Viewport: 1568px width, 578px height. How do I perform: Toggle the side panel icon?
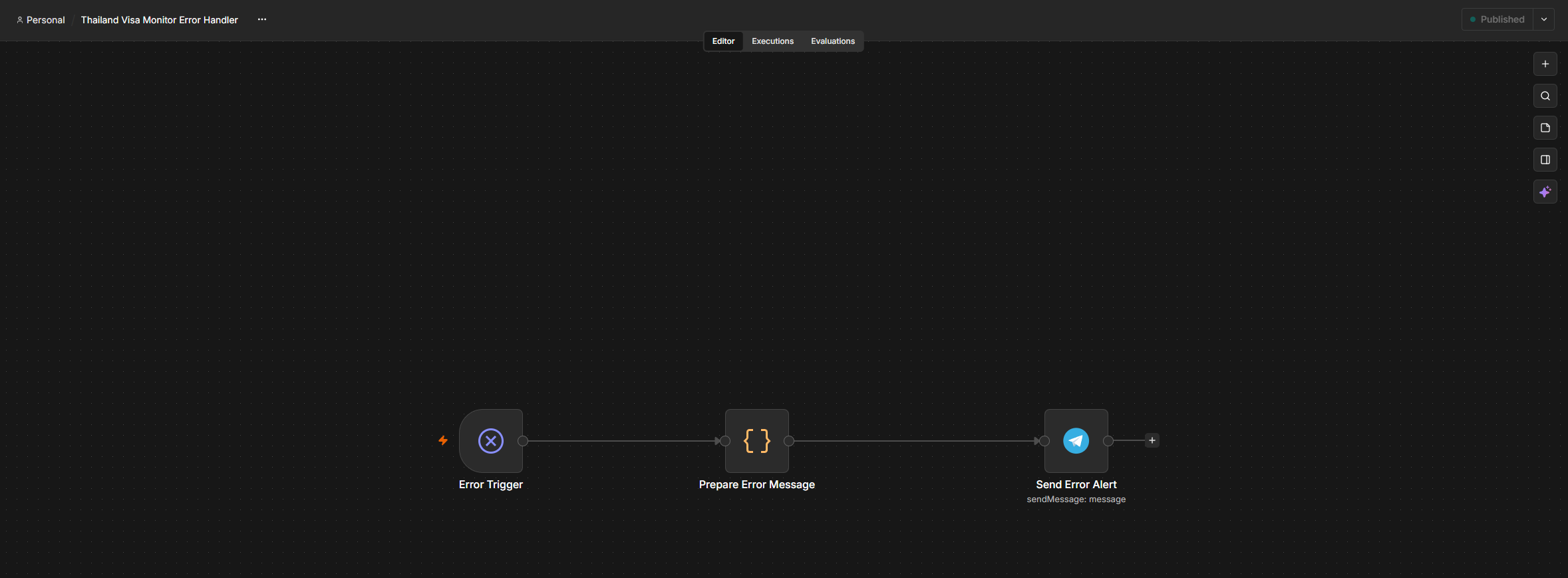1545,160
